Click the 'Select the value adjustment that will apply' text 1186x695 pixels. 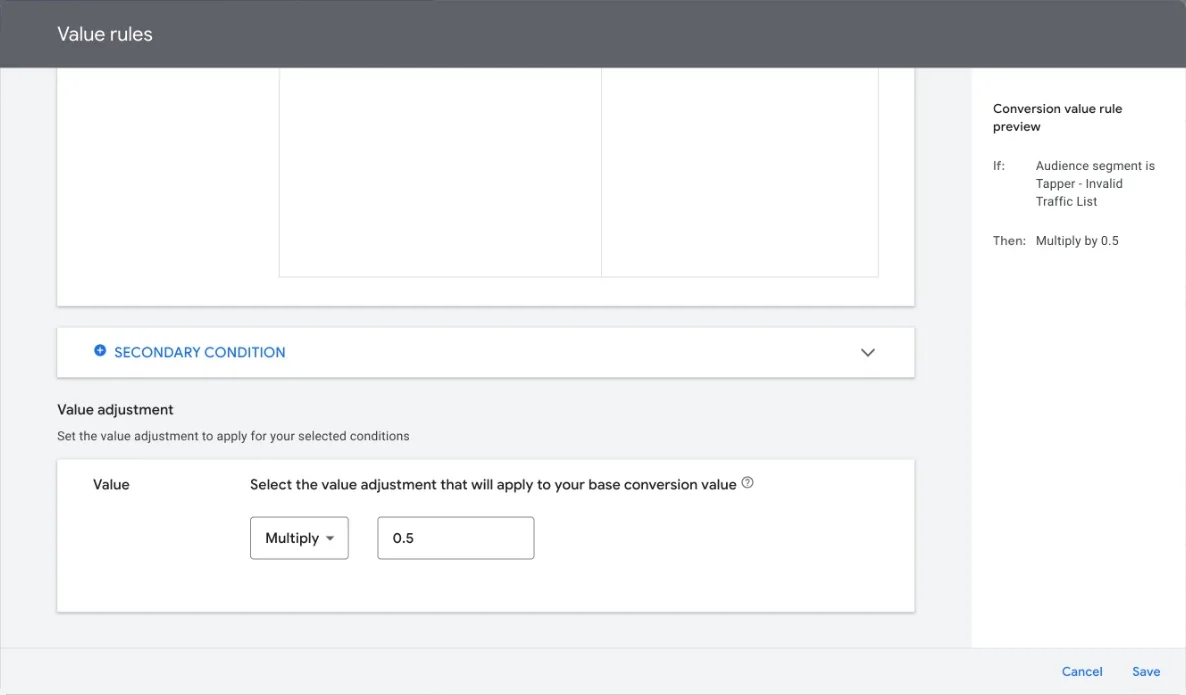pos(493,485)
